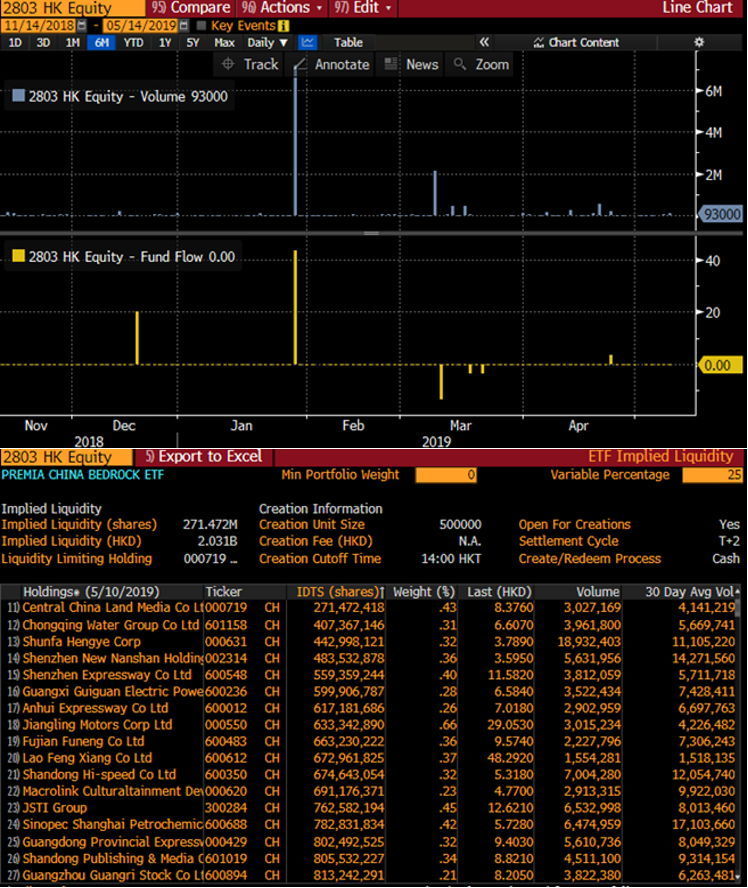Click PREMIA CHINA BEDROCK ETF name
The width and height of the screenshot is (748, 888).
coord(83,475)
